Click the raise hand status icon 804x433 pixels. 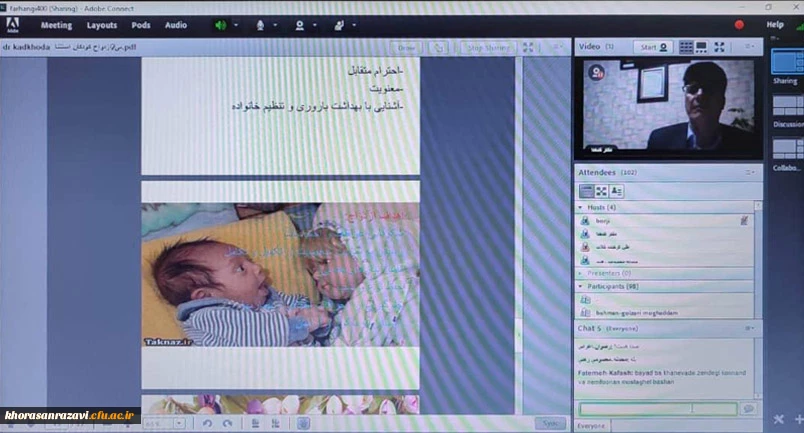coord(337,25)
